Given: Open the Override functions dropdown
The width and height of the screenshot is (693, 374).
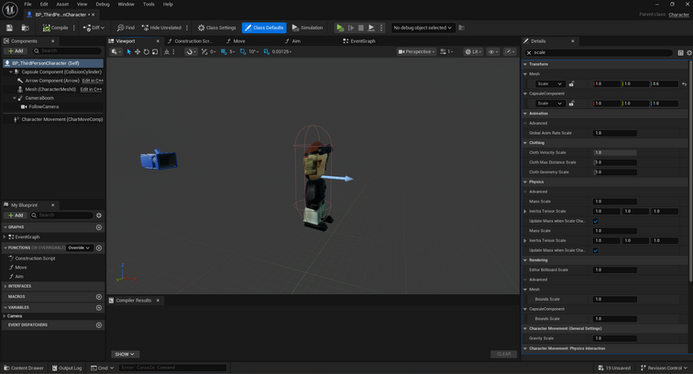Looking at the screenshot, I should coord(79,248).
